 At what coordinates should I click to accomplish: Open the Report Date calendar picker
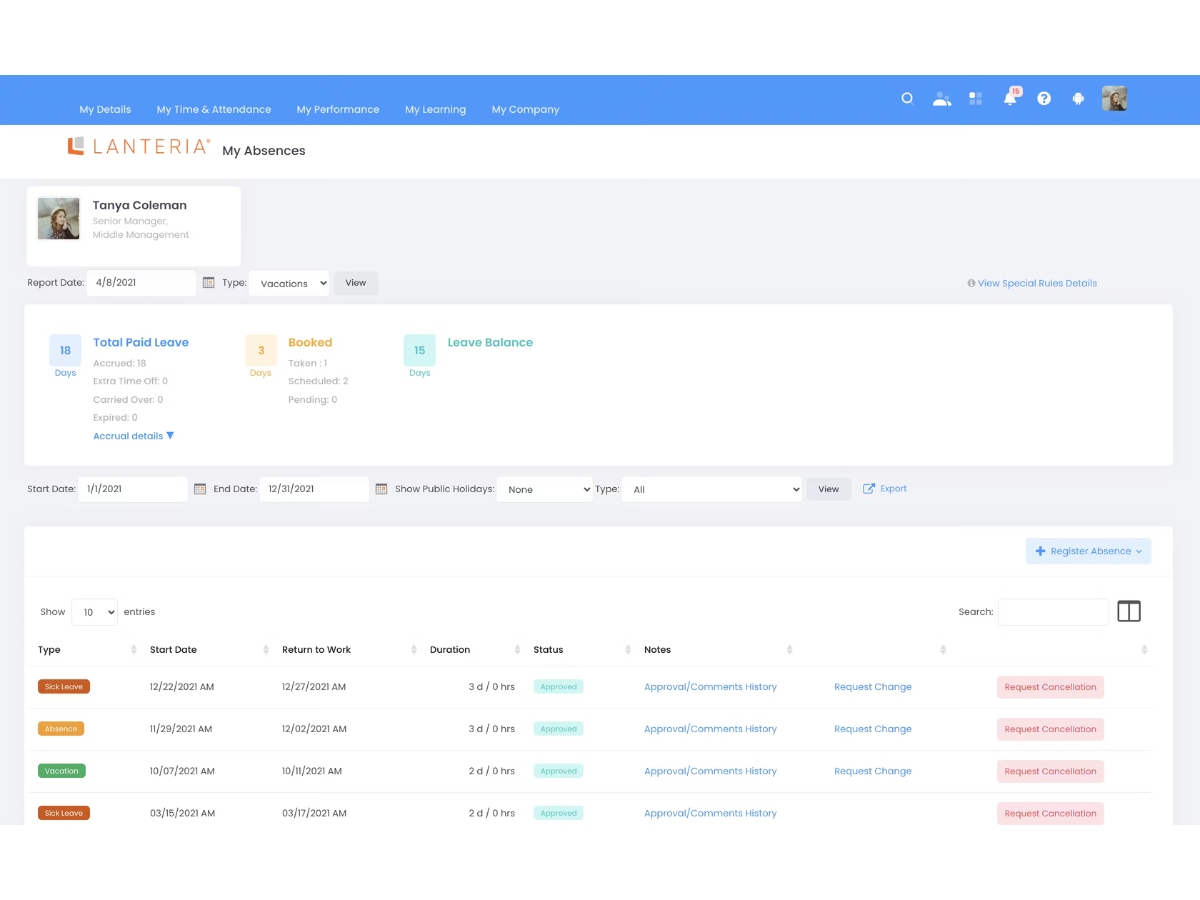(x=208, y=283)
